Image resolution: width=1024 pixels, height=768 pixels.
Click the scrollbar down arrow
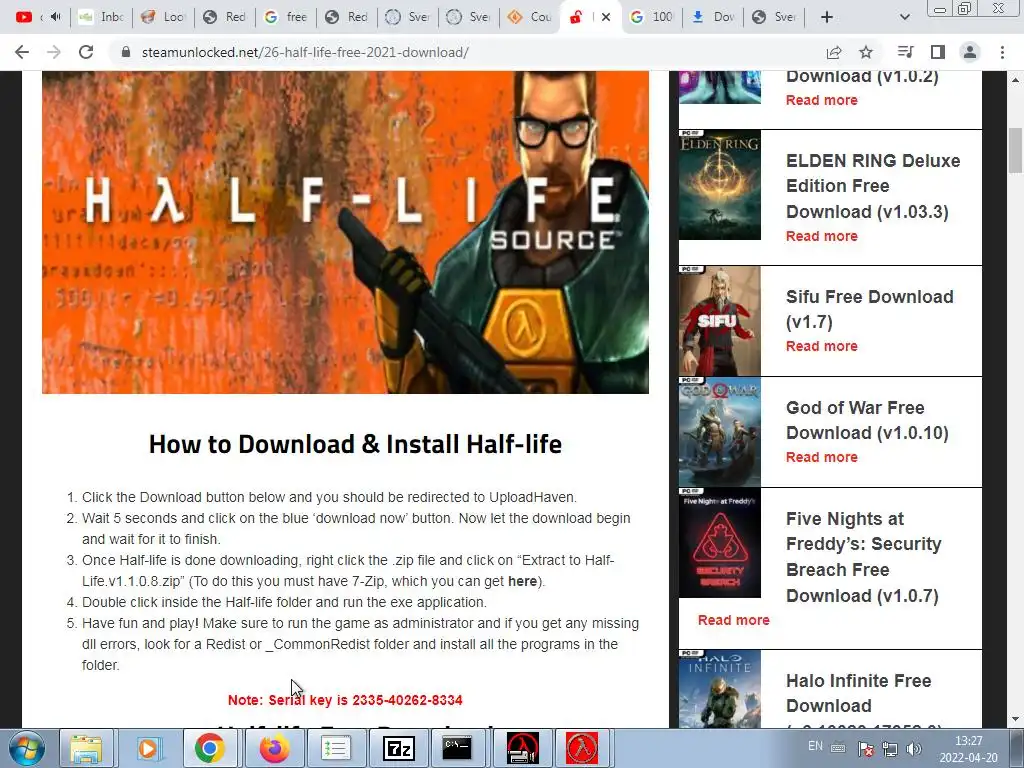point(1015,720)
